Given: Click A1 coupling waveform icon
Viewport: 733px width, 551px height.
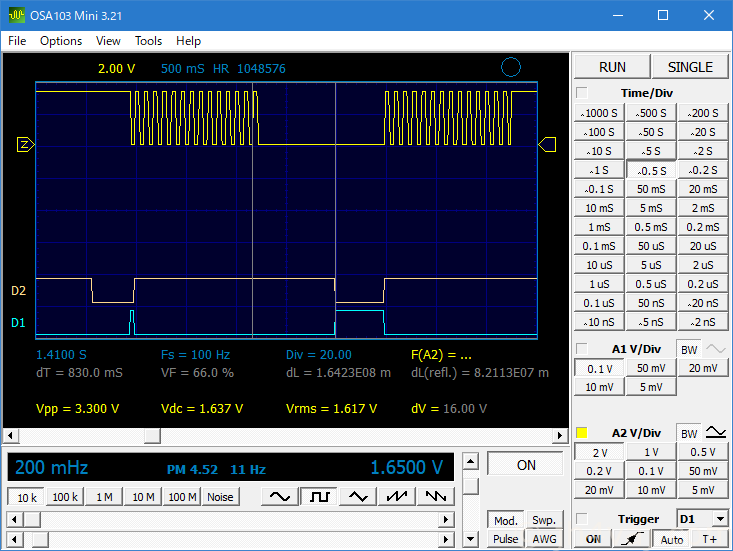Looking at the screenshot, I should pos(716,349).
